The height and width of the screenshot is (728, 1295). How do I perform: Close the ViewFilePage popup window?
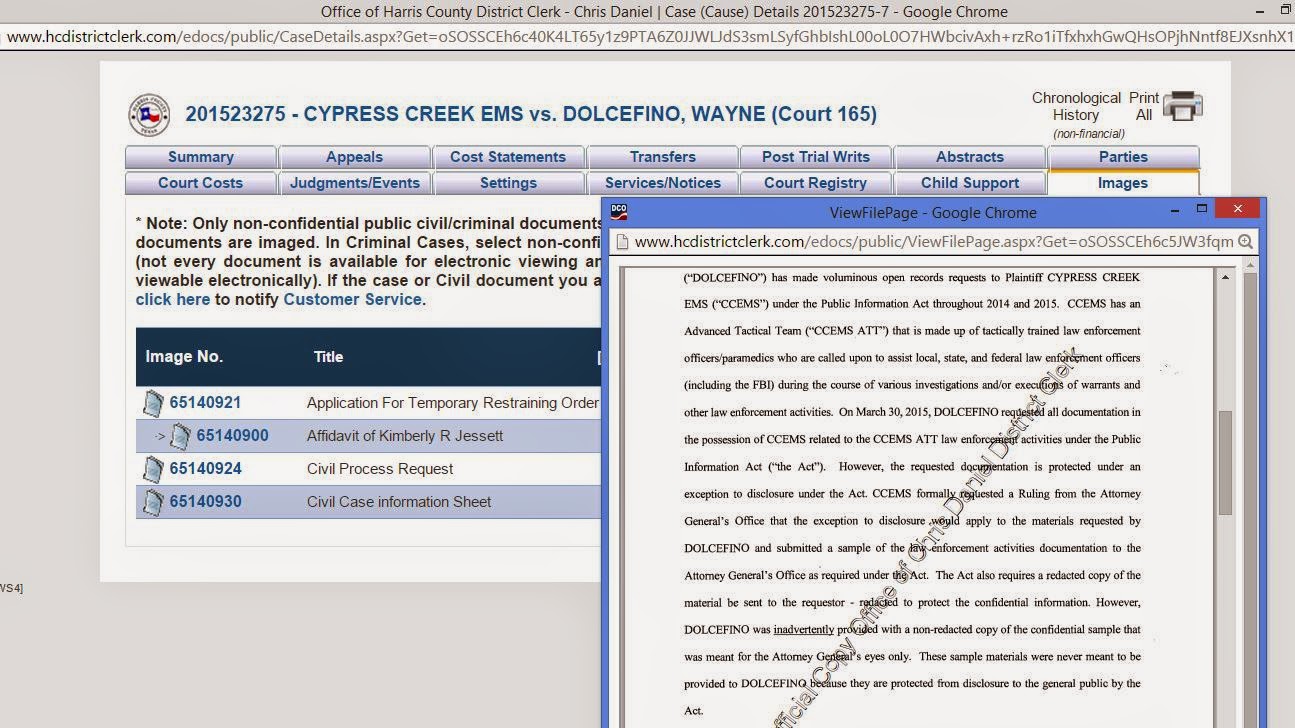pos(1238,209)
